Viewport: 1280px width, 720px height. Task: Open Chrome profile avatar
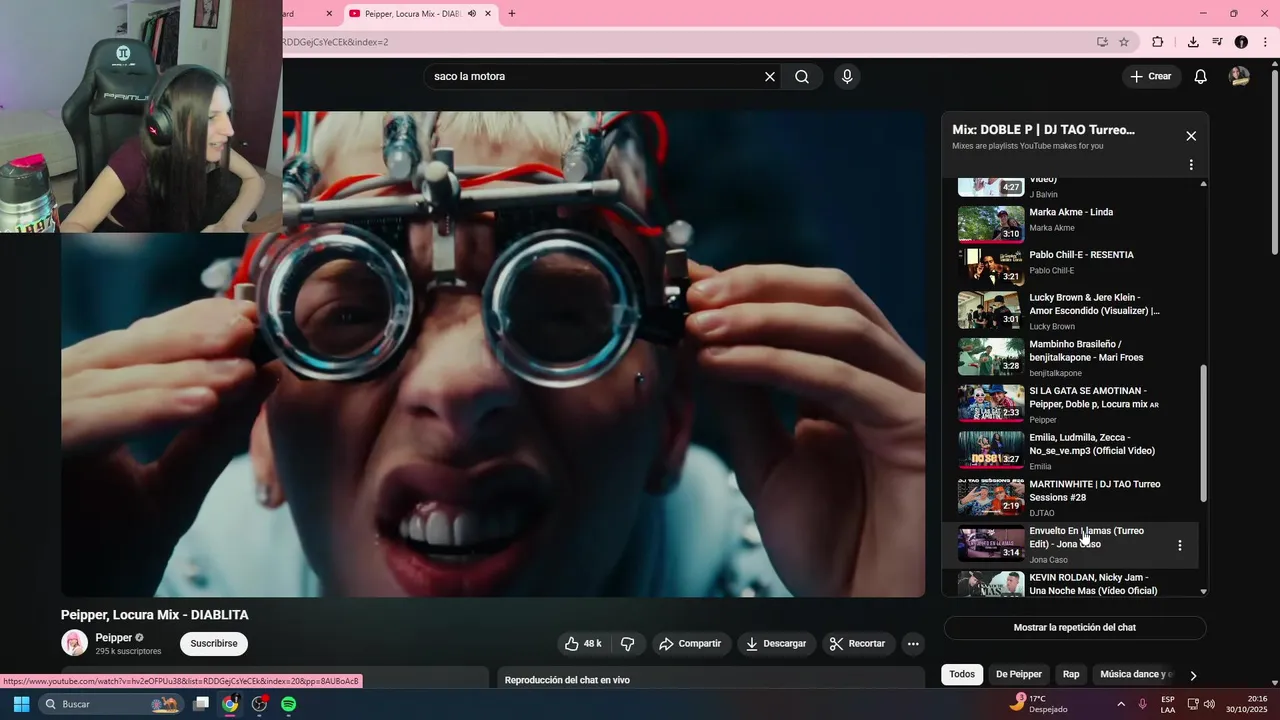[1241, 42]
